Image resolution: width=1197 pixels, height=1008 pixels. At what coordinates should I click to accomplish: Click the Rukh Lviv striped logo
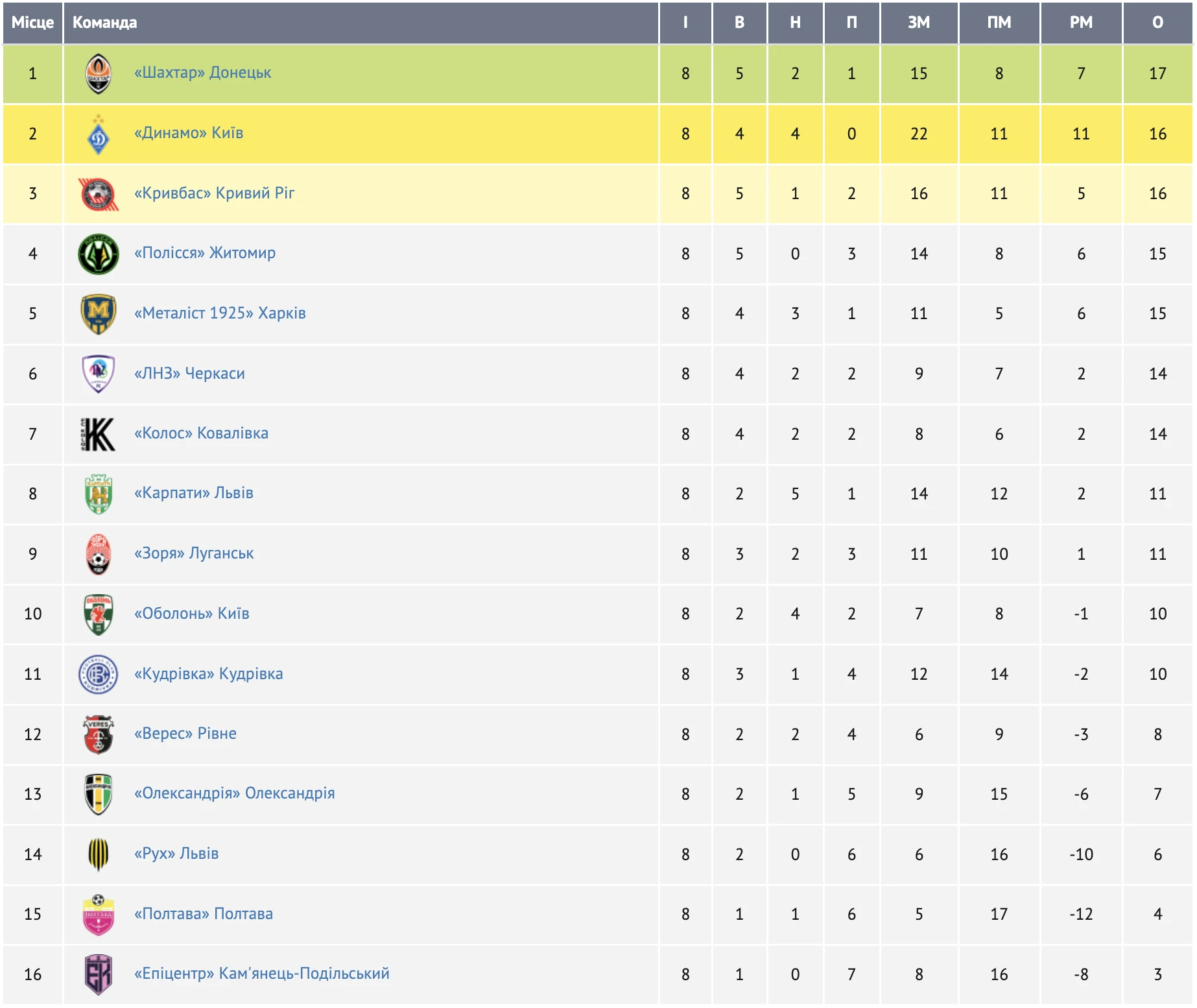[99, 854]
